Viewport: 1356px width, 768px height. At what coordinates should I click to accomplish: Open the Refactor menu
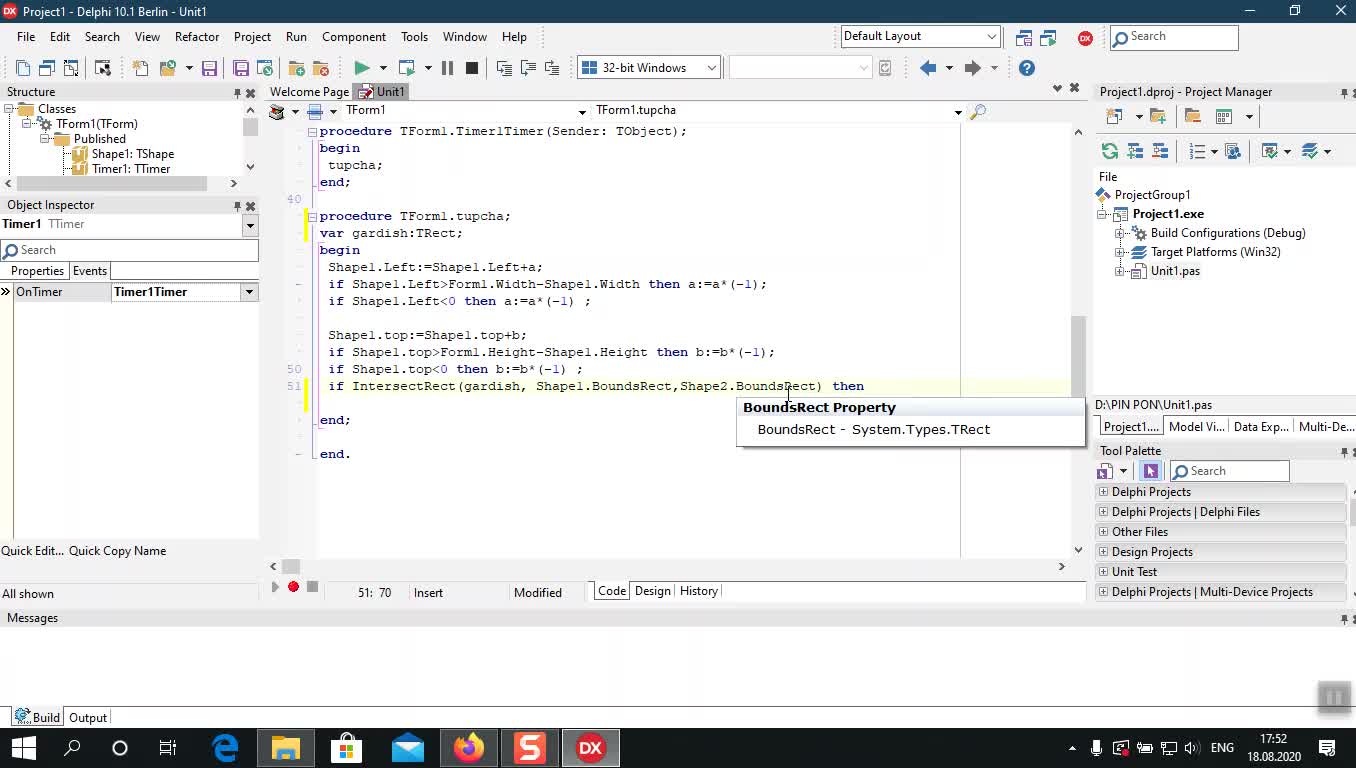click(197, 37)
